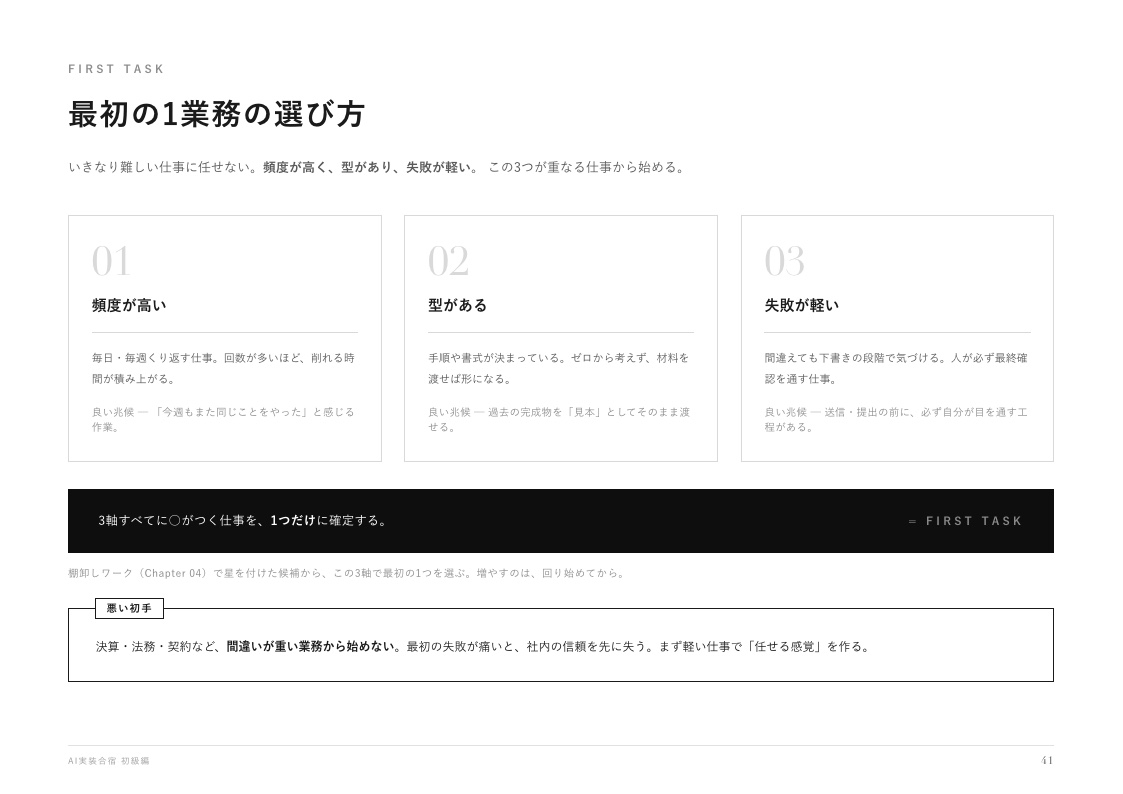The width and height of the screenshot is (1123, 794).
Task: Select the title '最初の1業務の選び方'
Action: click(216, 114)
